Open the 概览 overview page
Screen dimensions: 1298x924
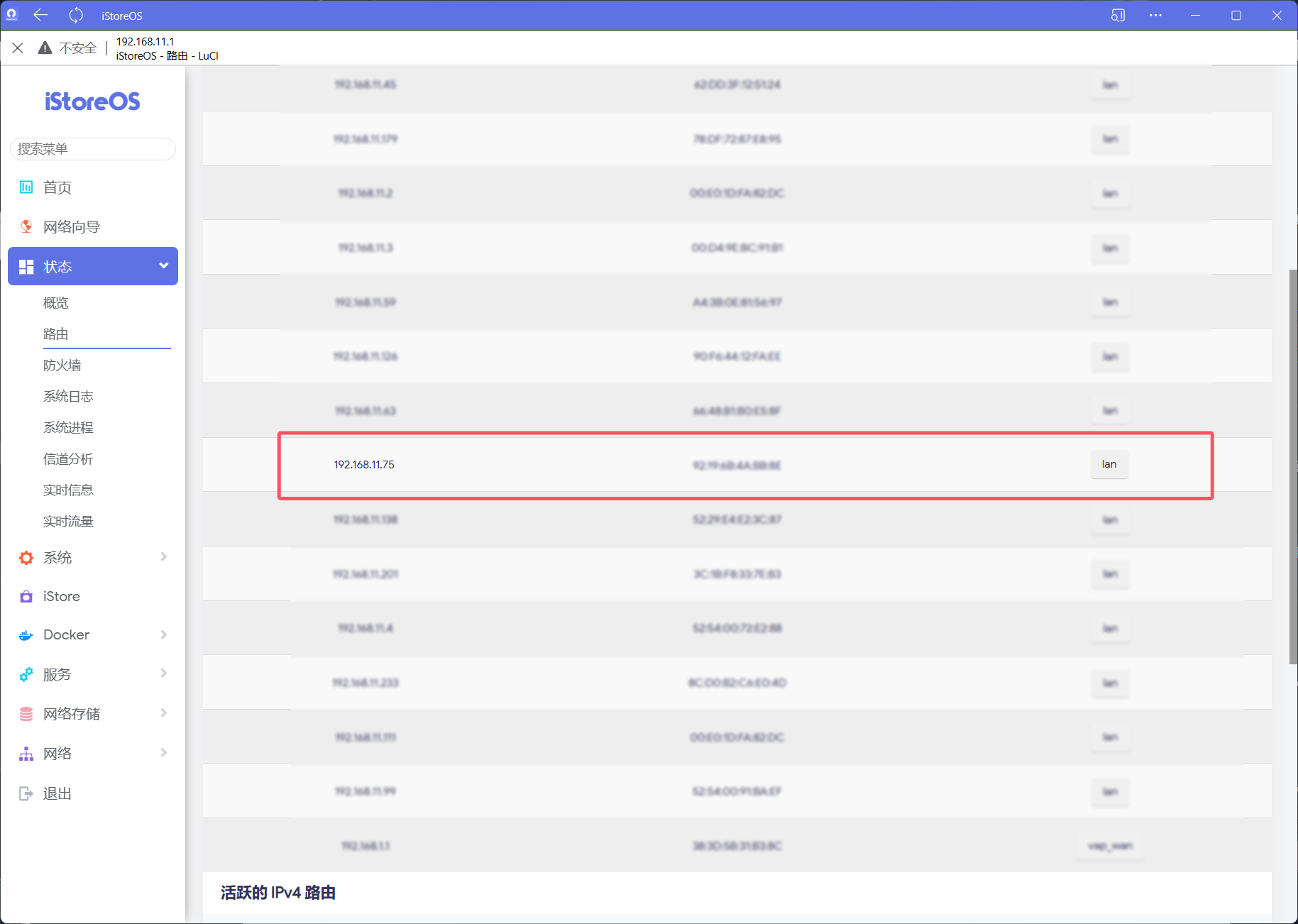pos(56,303)
